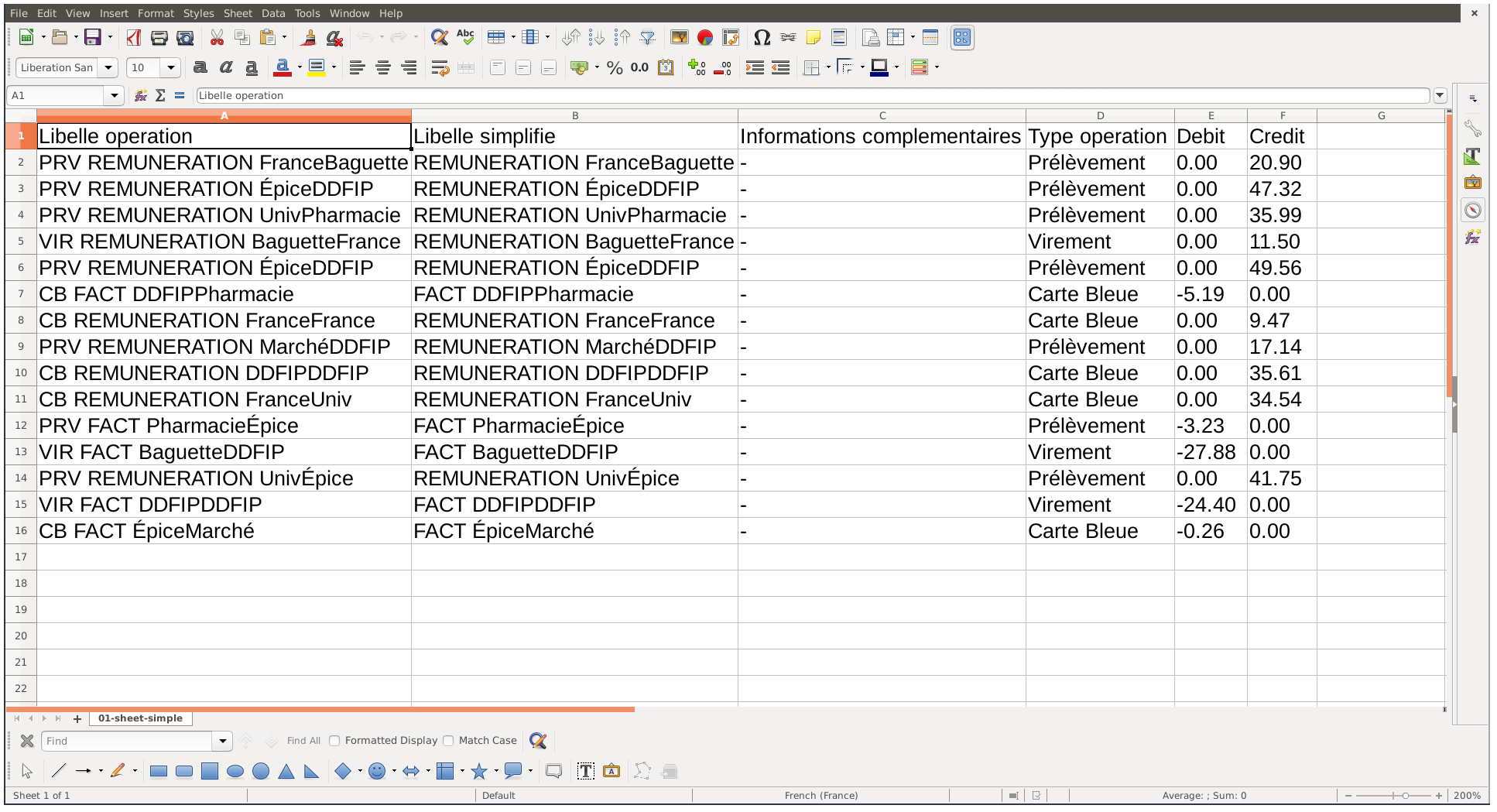Screen dimensions: 1497x812
Task: Insert a special character
Action: tap(762, 37)
